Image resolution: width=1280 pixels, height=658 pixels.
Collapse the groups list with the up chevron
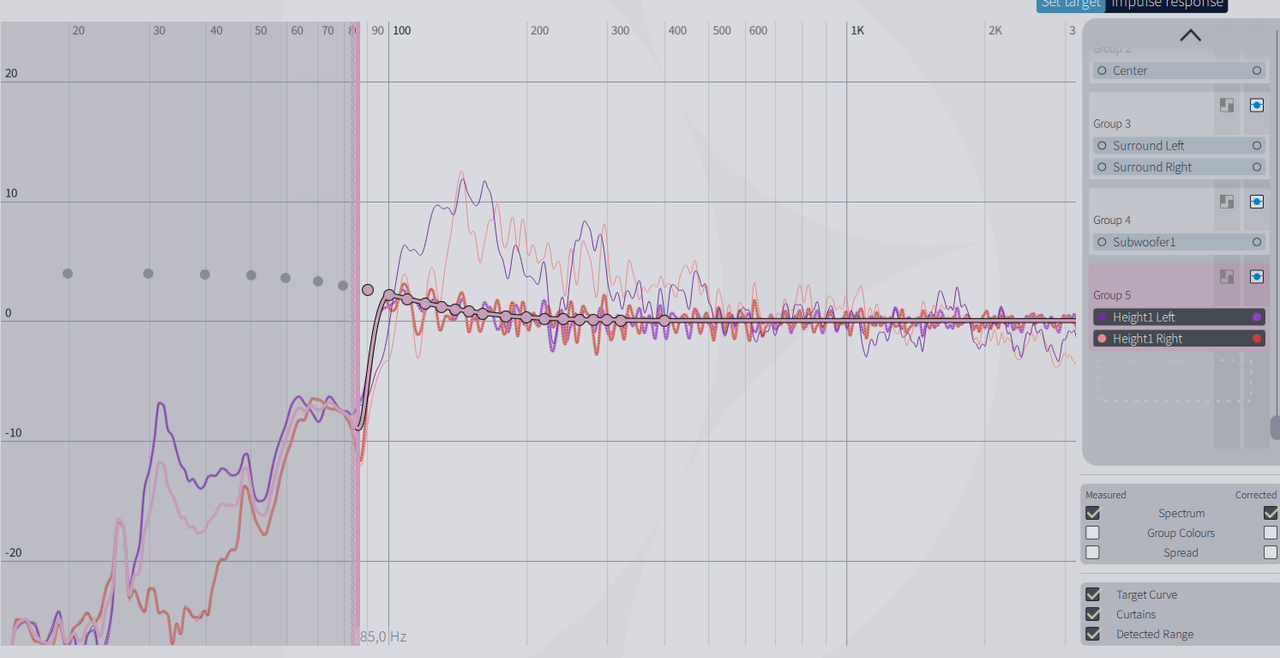click(x=1190, y=36)
